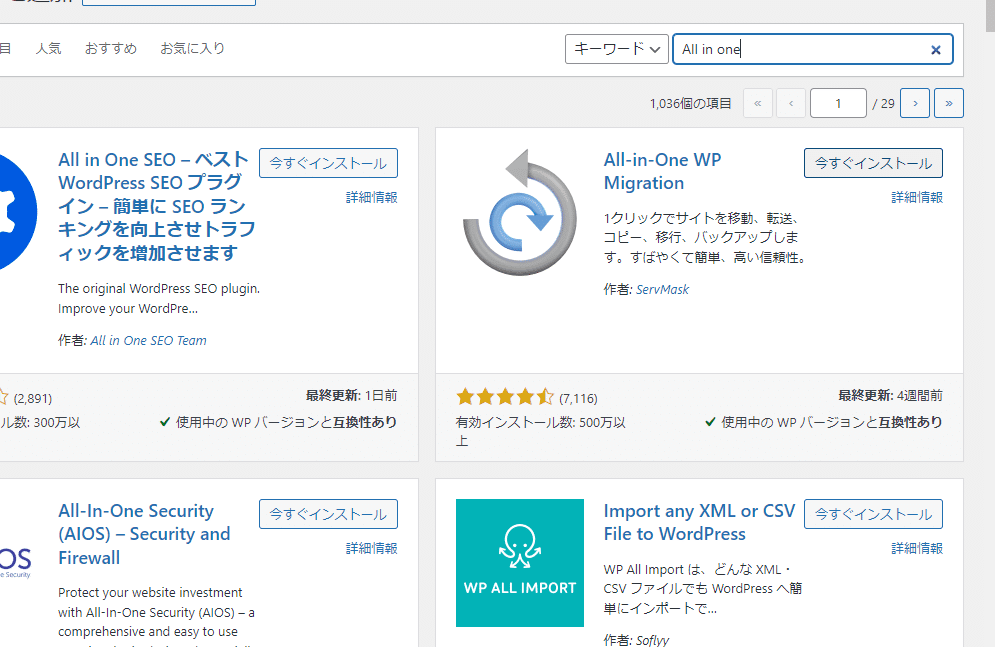
Task: Go to previous page of results
Action: pyautogui.click(x=791, y=103)
